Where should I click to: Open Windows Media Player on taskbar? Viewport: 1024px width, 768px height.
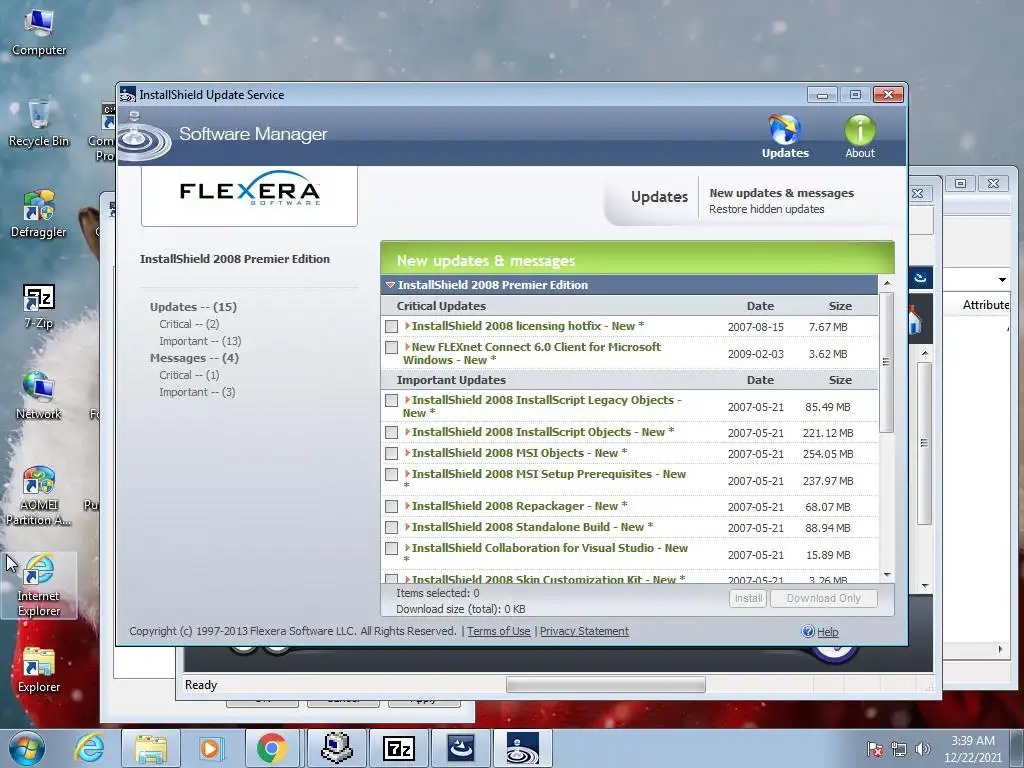click(x=212, y=748)
